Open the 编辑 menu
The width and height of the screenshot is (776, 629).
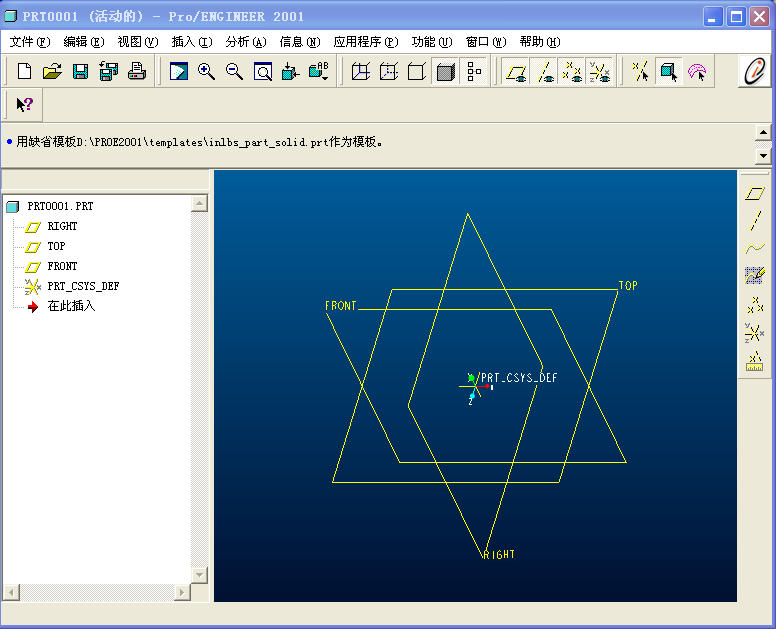coord(84,42)
